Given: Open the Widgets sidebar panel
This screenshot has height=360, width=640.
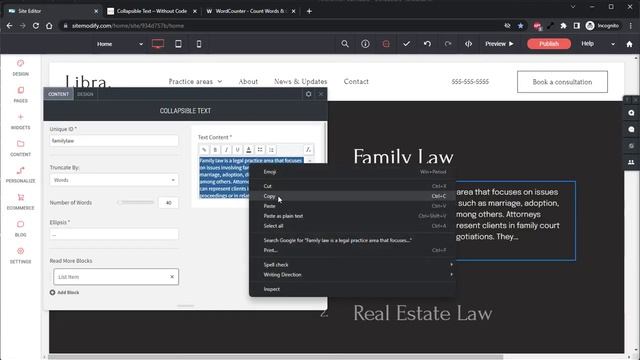Looking at the screenshot, I should click(20, 122).
